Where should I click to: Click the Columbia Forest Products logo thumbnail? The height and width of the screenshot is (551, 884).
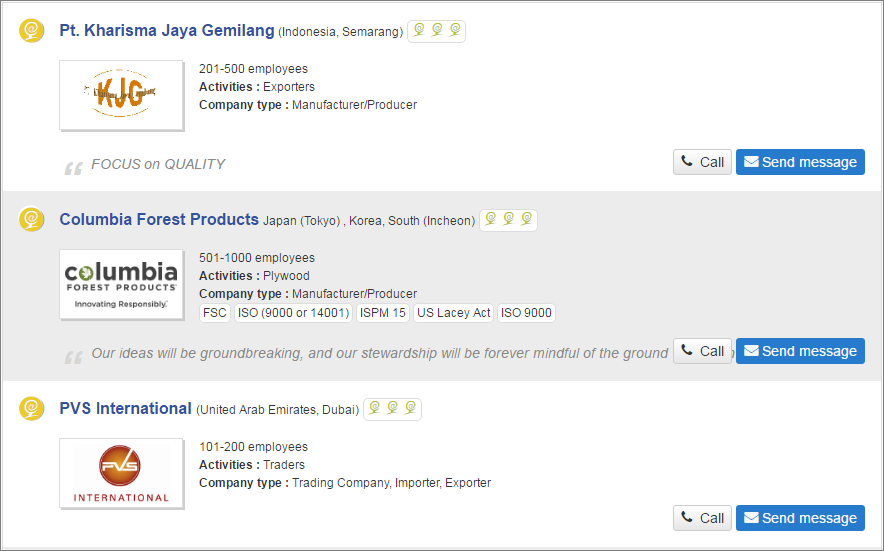pos(121,284)
